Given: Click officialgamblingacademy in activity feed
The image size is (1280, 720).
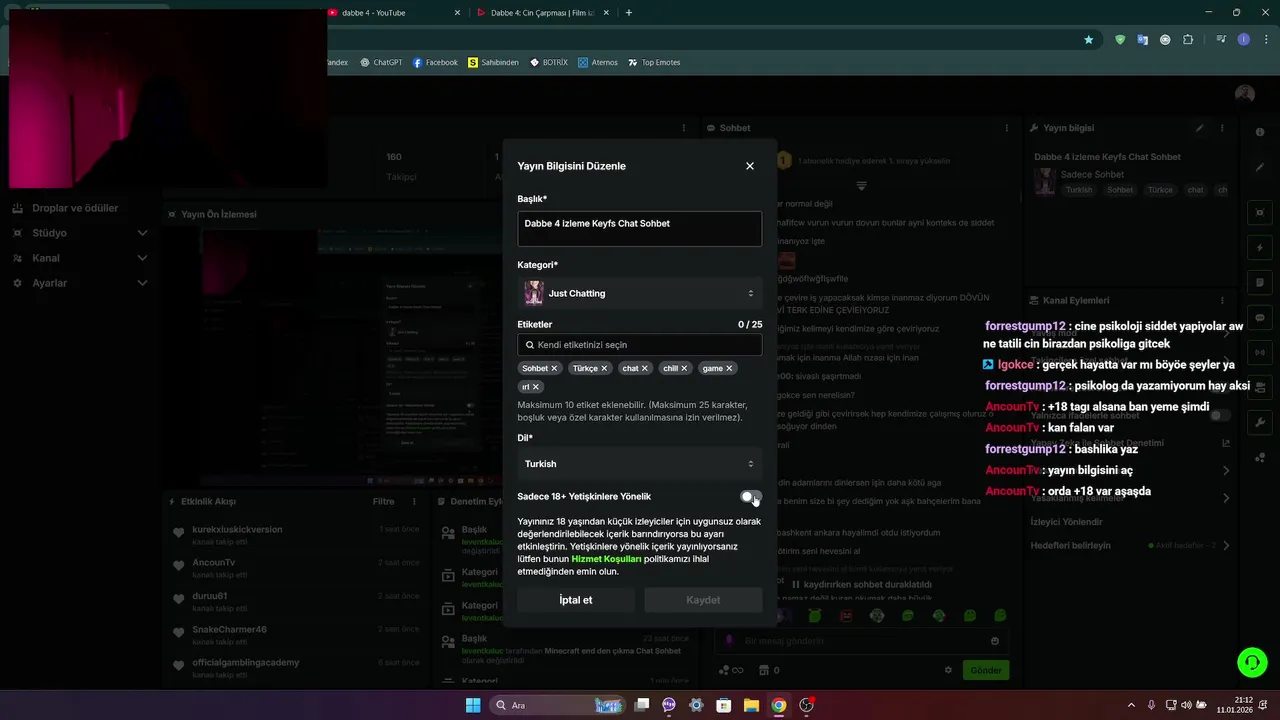Looking at the screenshot, I should [245, 663].
